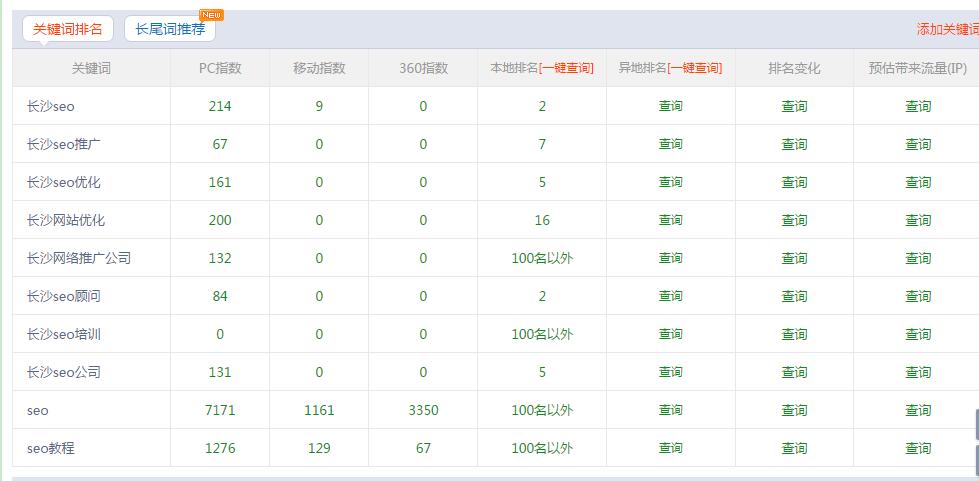The height and width of the screenshot is (481, 979).
Task: Query 排名变化 for the 长沙网络推广公司 row
Action: click(x=794, y=258)
